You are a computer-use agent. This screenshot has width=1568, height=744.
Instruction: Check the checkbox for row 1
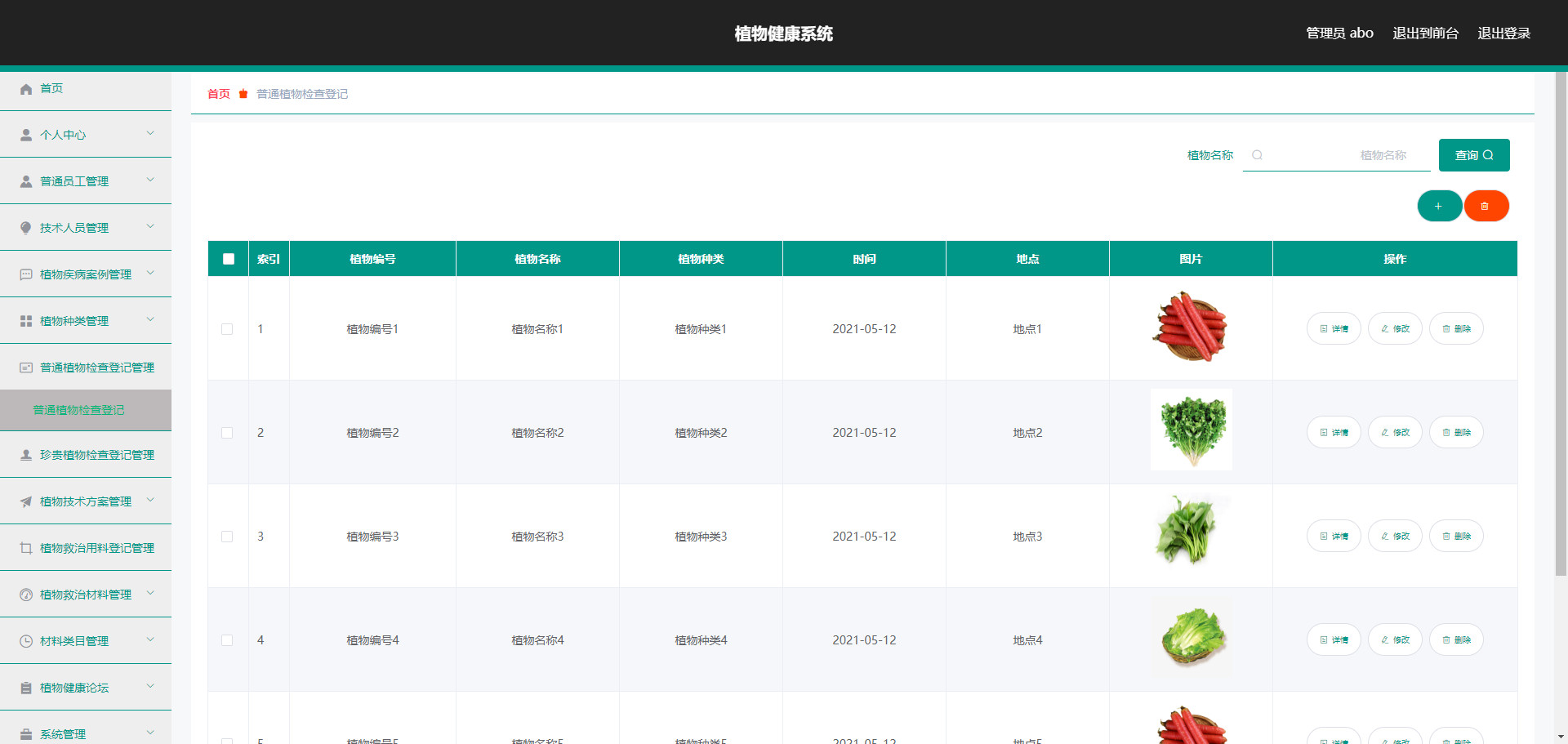pos(227,329)
